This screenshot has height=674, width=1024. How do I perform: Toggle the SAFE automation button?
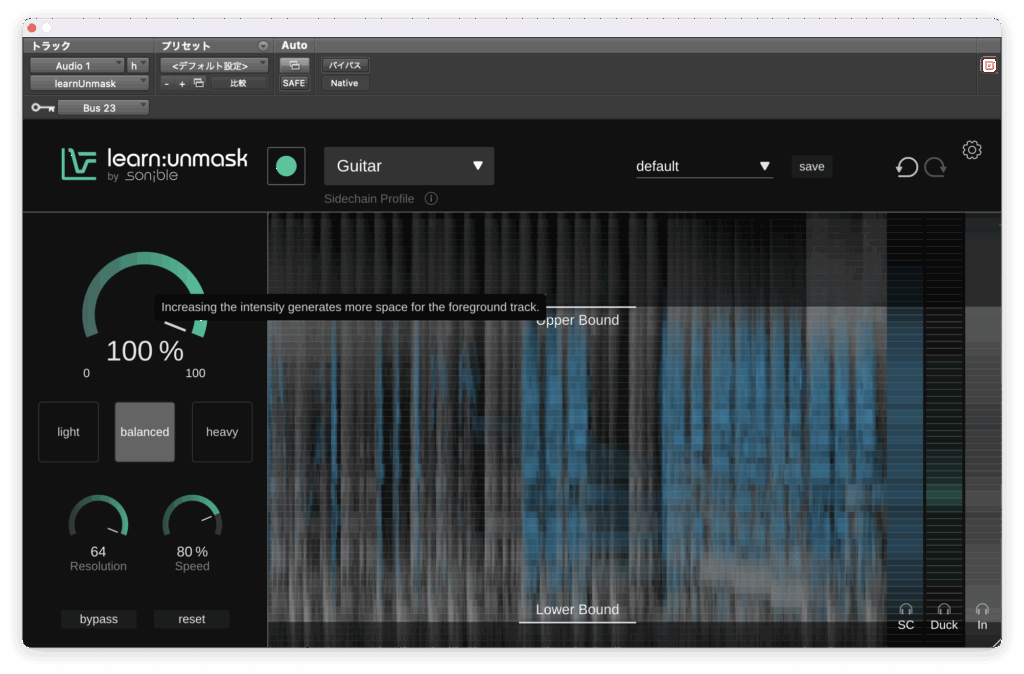point(294,83)
